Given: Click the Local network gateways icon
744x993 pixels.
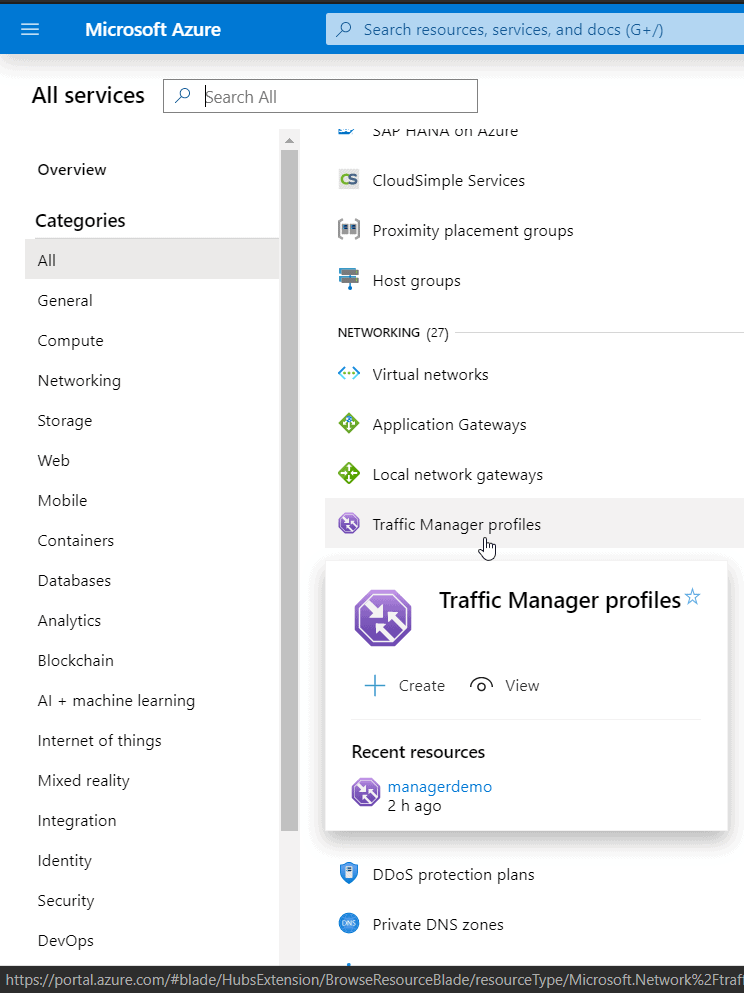Looking at the screenshot, I should coord(348,475).
